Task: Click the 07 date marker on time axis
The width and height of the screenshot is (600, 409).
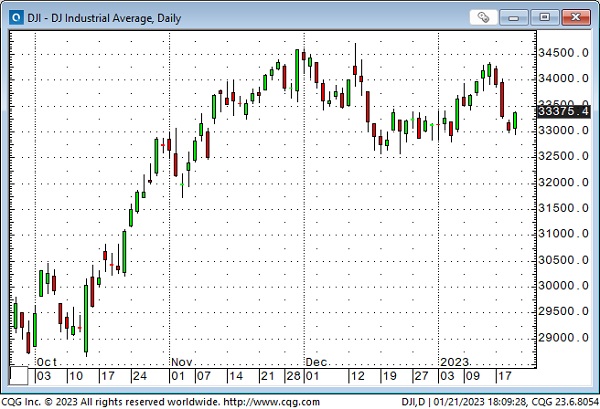Action: click(204, 376)
